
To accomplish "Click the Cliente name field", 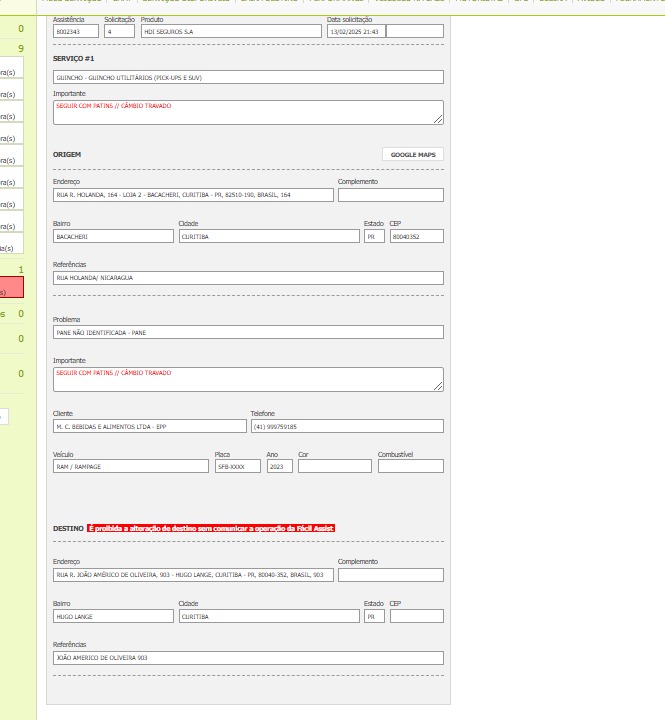I will pos(148,426).
